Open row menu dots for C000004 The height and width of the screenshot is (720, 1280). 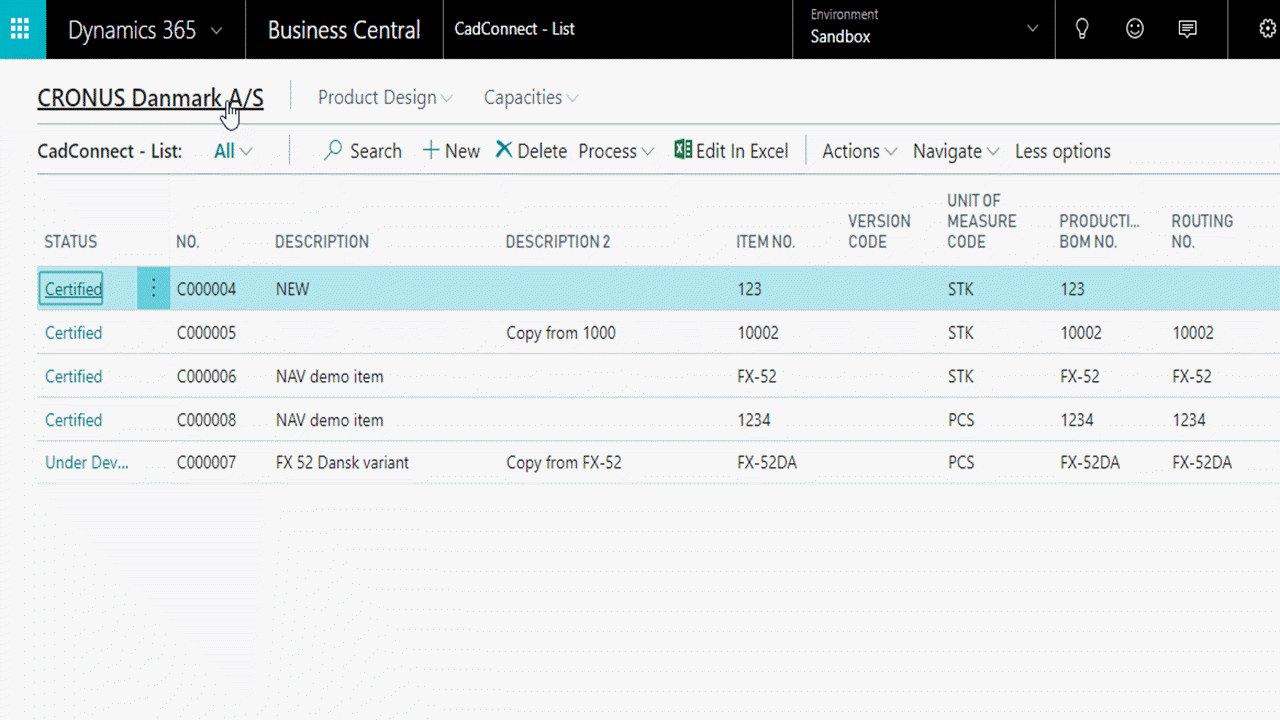(x=153, y=288)
